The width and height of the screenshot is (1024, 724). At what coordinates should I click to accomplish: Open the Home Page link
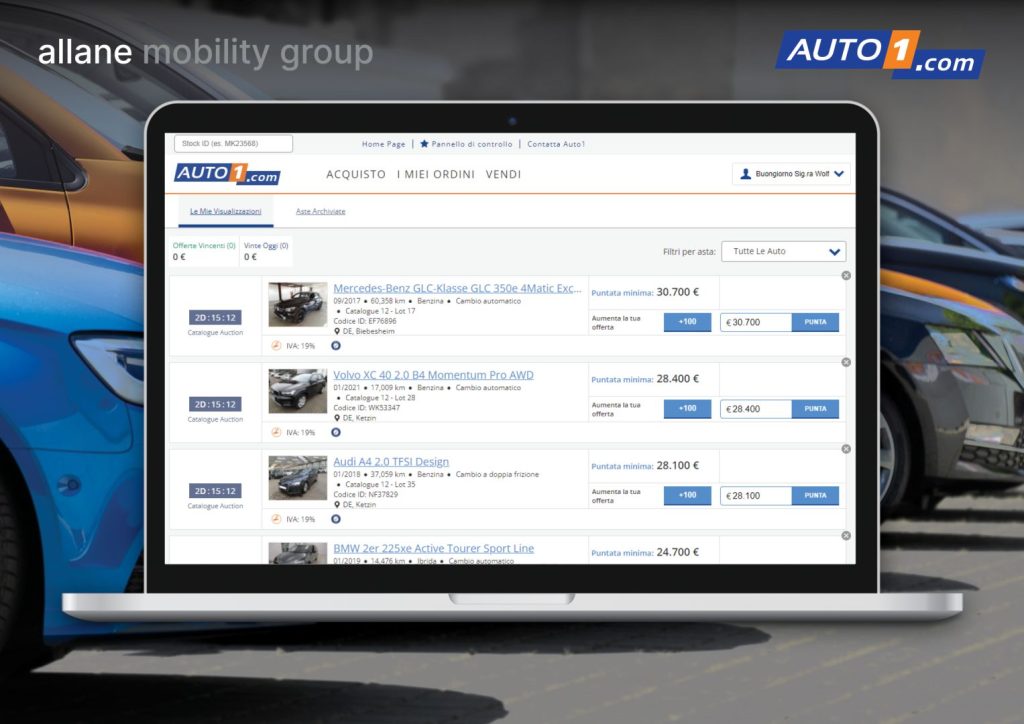pos(383,144)
